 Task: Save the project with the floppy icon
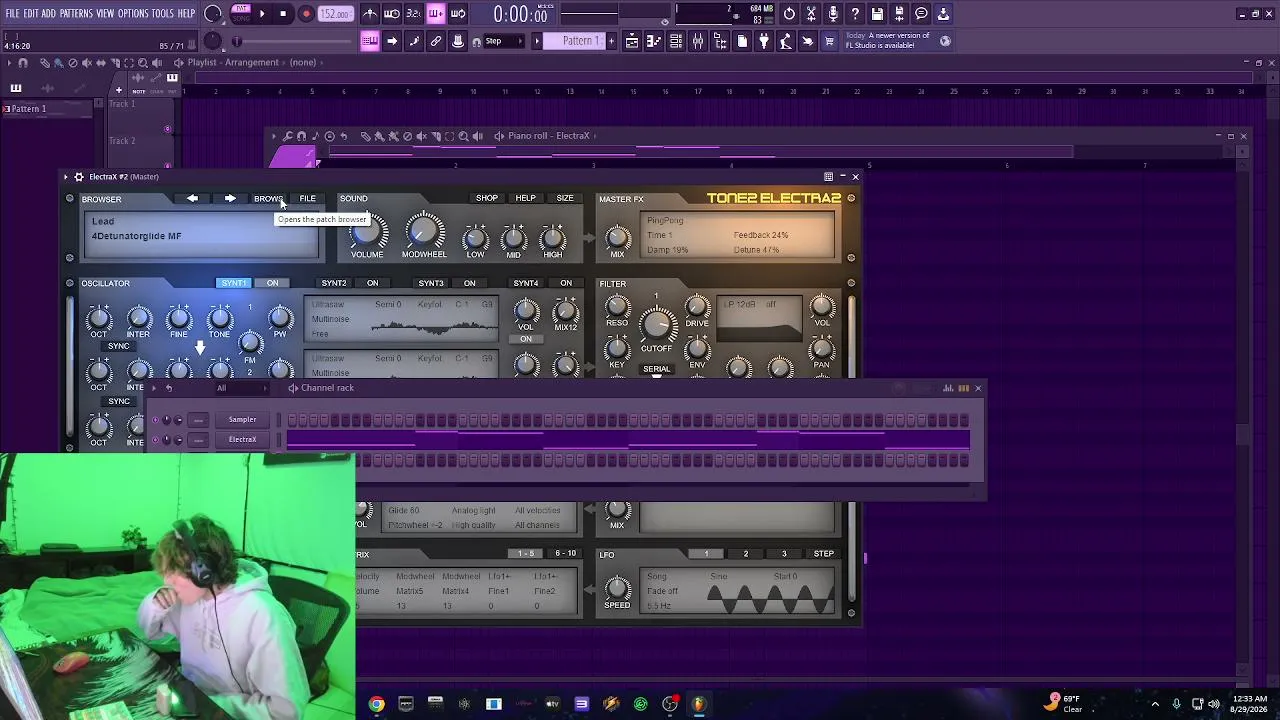click(x=877, y=14)
